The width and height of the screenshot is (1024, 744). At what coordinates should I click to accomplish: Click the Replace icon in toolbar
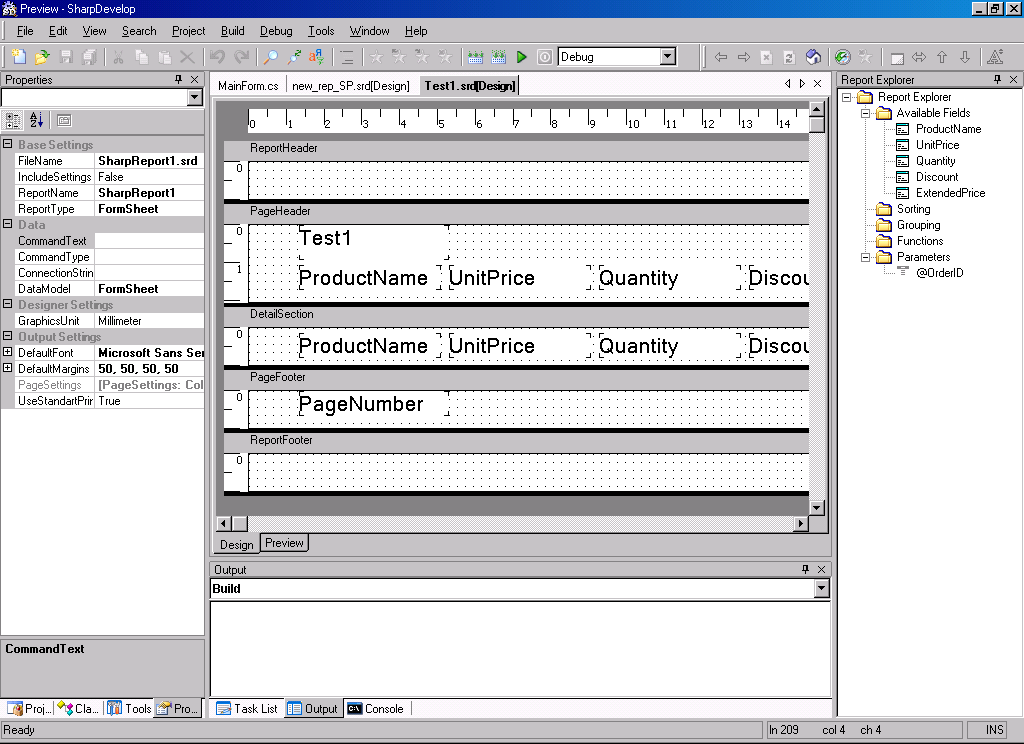point(317,57)
